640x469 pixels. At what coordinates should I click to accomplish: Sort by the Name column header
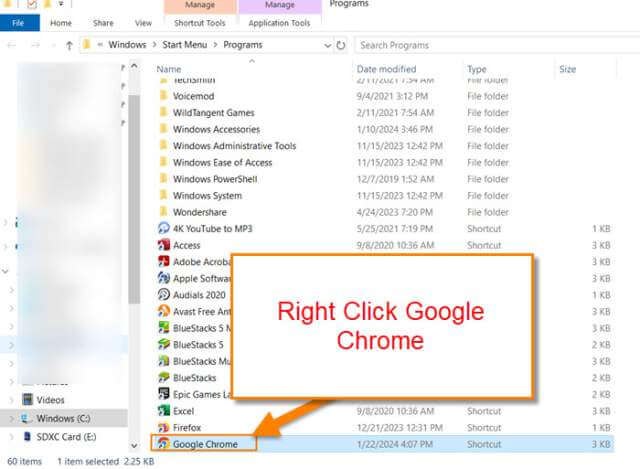pos(169,69)
